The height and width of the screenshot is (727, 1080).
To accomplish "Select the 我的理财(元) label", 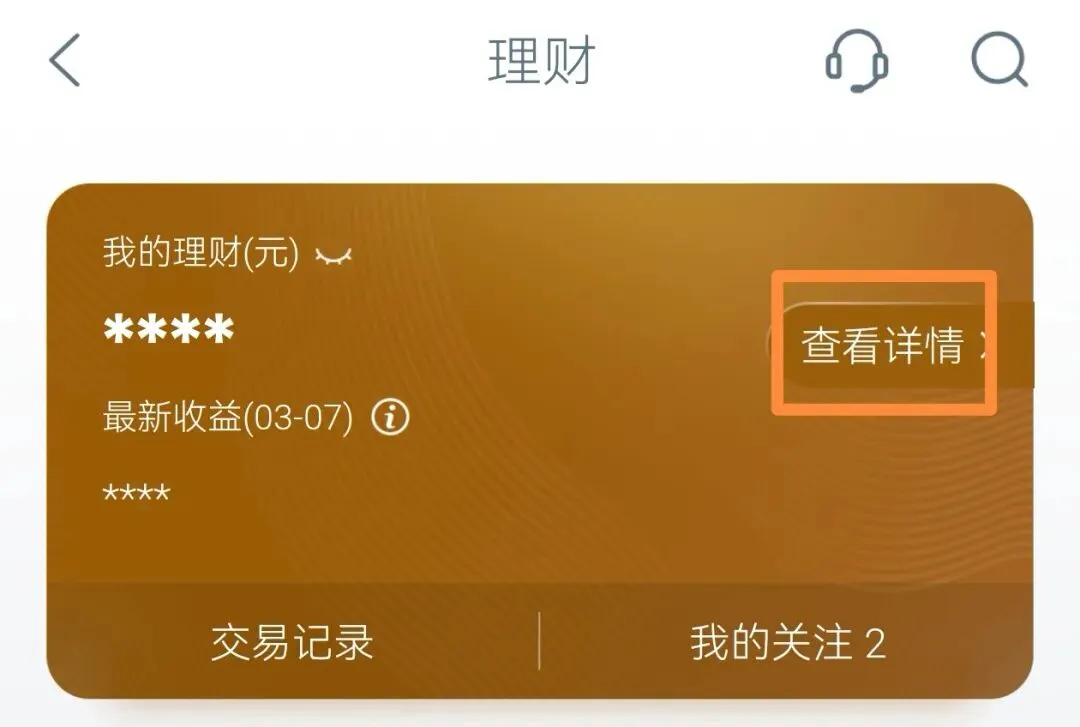I will pyautogui.click(x=201, y=252).
